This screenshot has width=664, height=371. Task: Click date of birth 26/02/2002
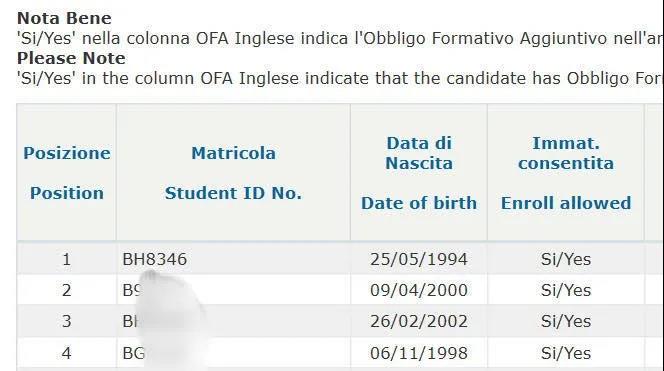click(419, 321)
